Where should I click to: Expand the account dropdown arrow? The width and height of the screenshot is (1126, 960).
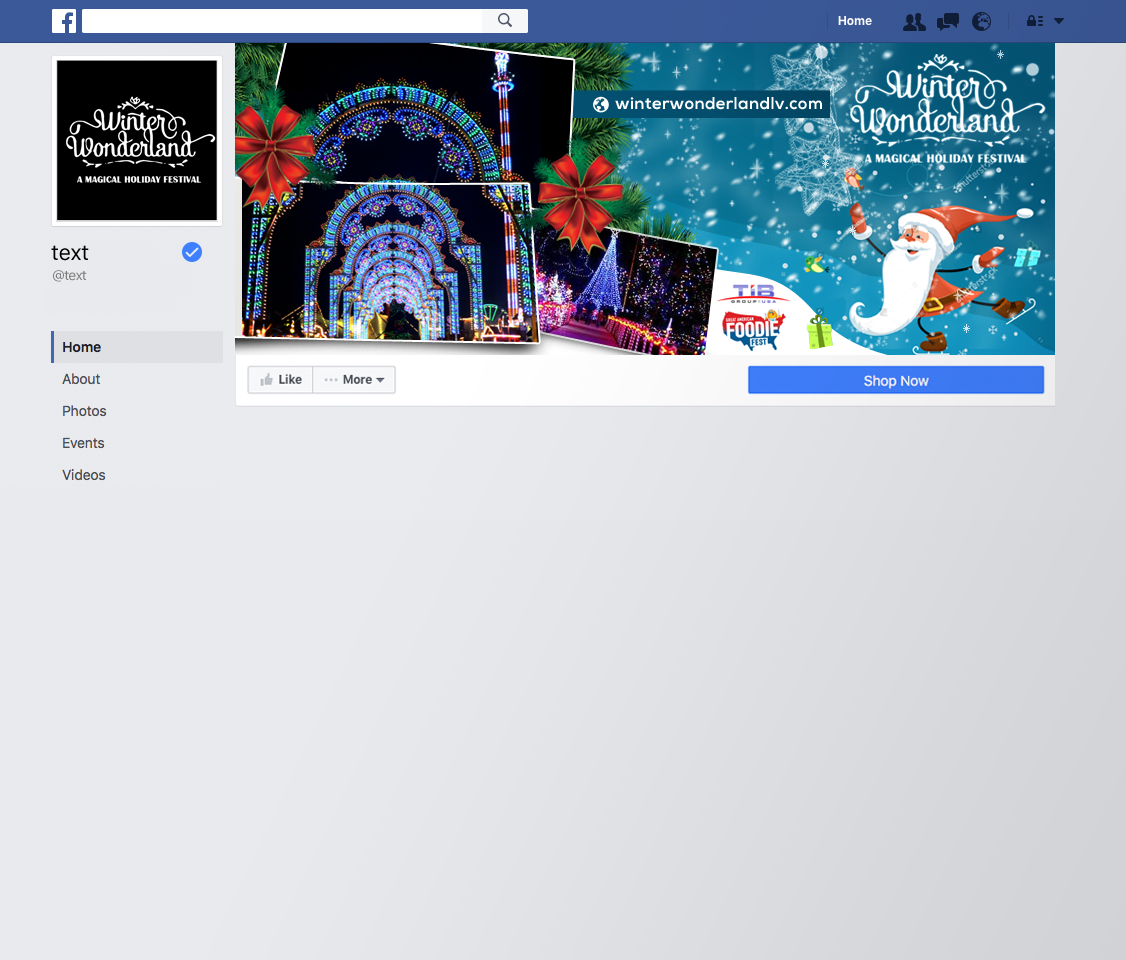coord(1058,21)
